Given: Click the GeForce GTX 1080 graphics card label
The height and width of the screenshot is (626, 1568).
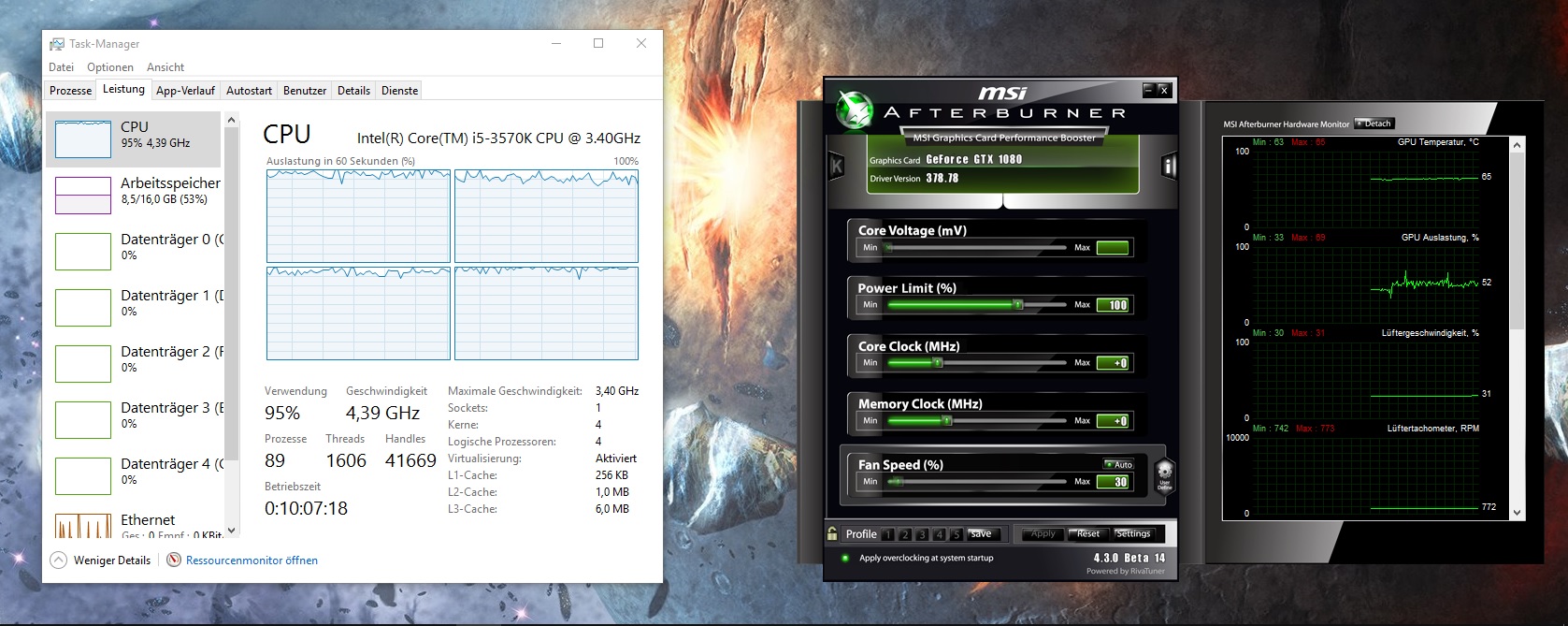Looking at the screenshot, I should pos(973,159).
